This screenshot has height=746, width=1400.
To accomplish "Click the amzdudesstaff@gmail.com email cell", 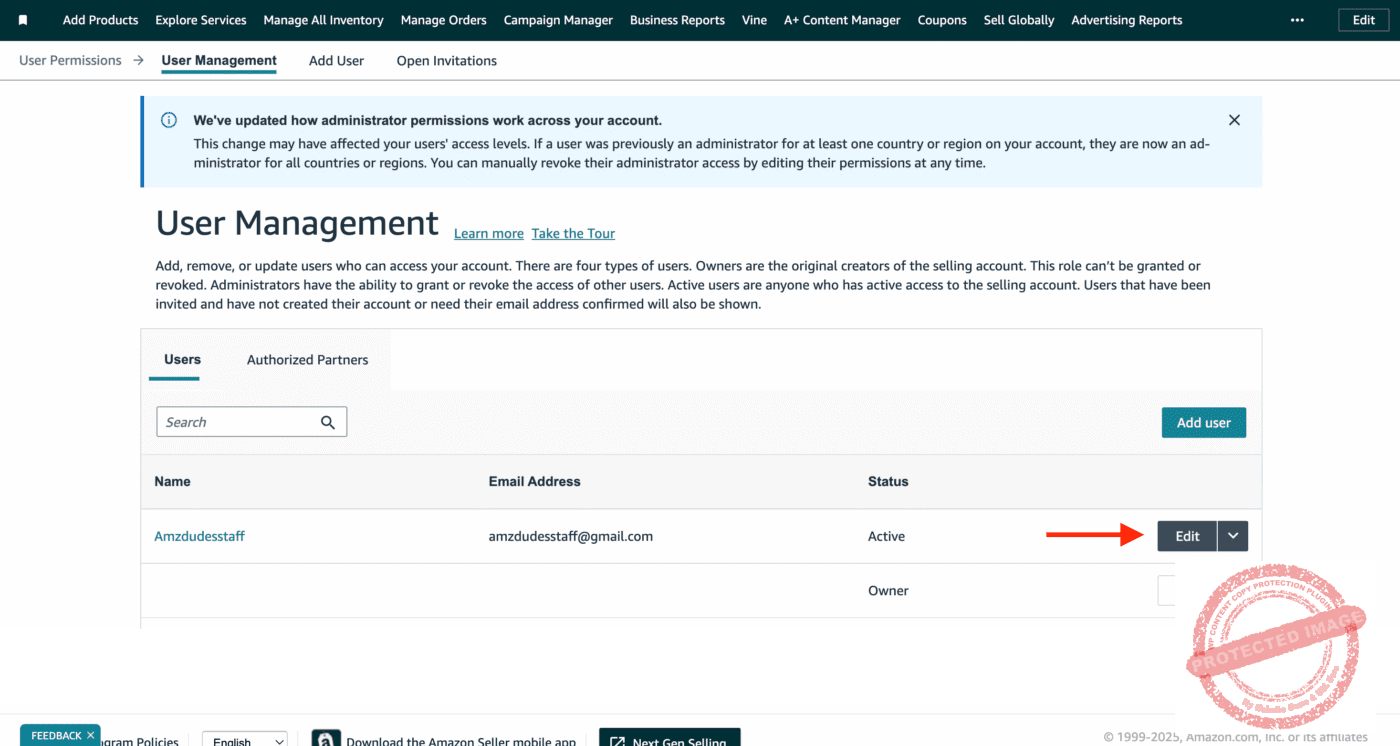I will 571,536.
